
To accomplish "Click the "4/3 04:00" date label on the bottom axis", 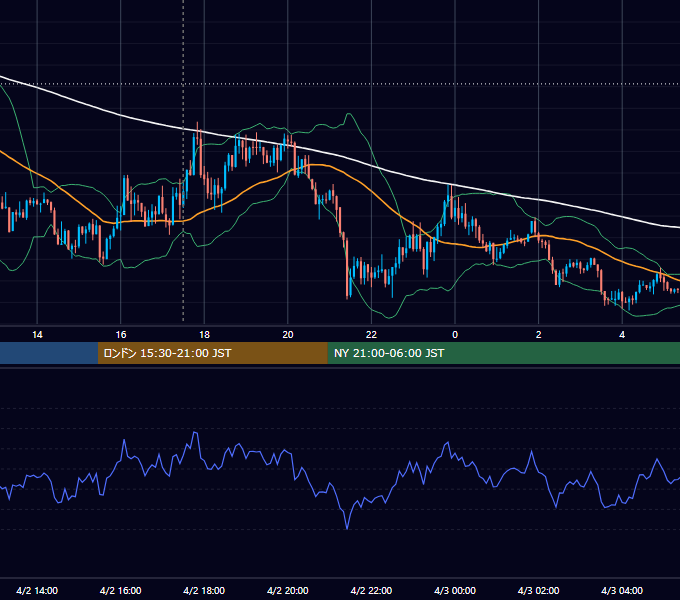I will tap(622, 590).
